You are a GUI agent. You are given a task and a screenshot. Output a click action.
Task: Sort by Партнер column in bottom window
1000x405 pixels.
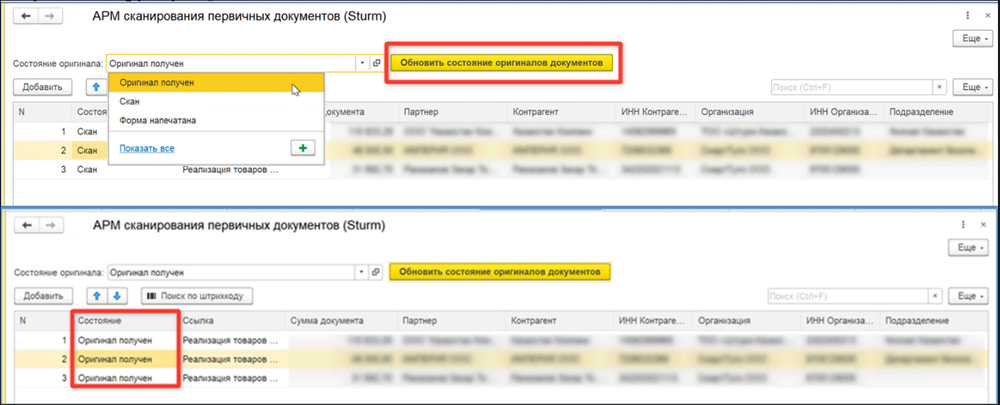pos(450,321)
